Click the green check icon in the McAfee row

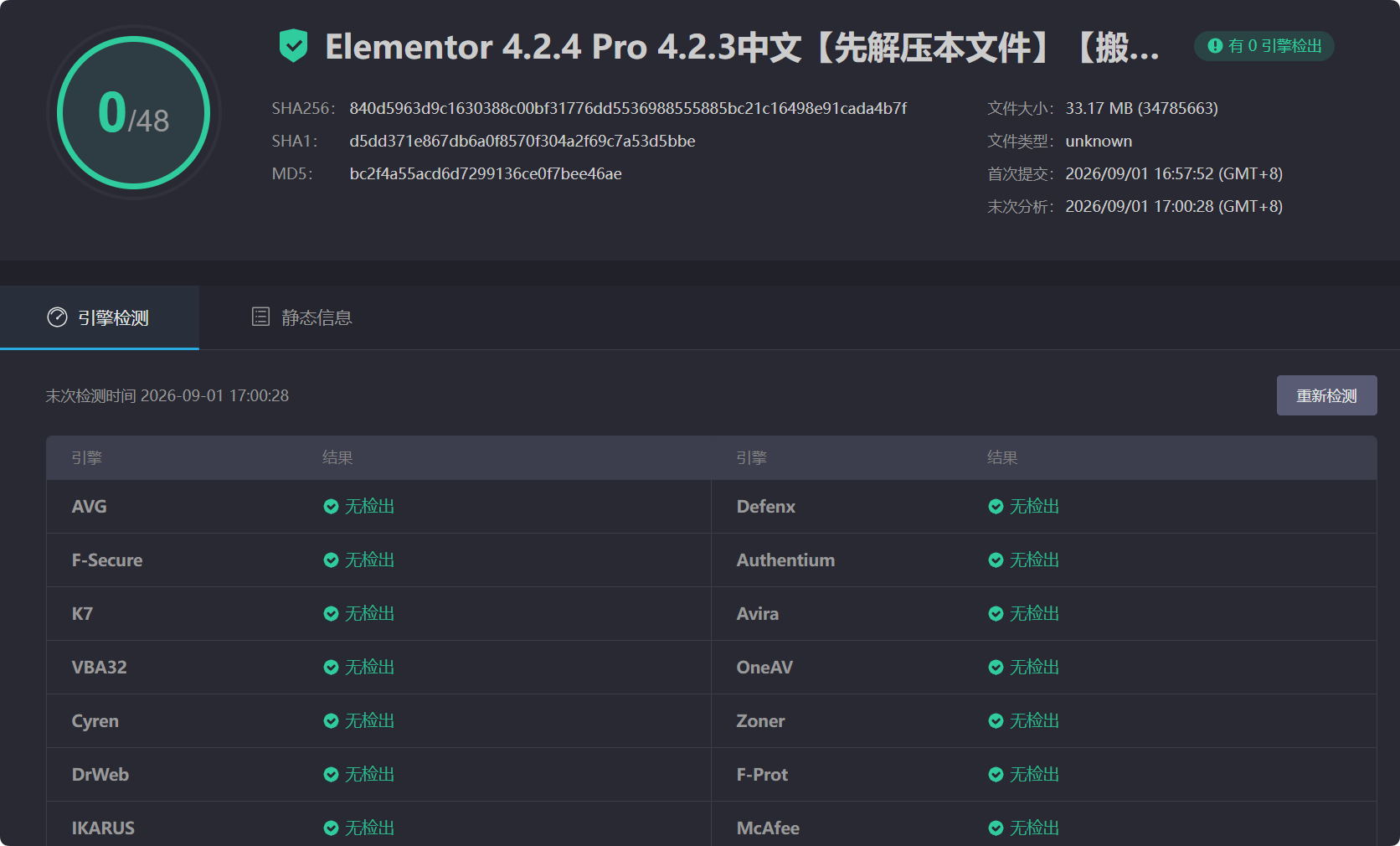click(996, 828)
